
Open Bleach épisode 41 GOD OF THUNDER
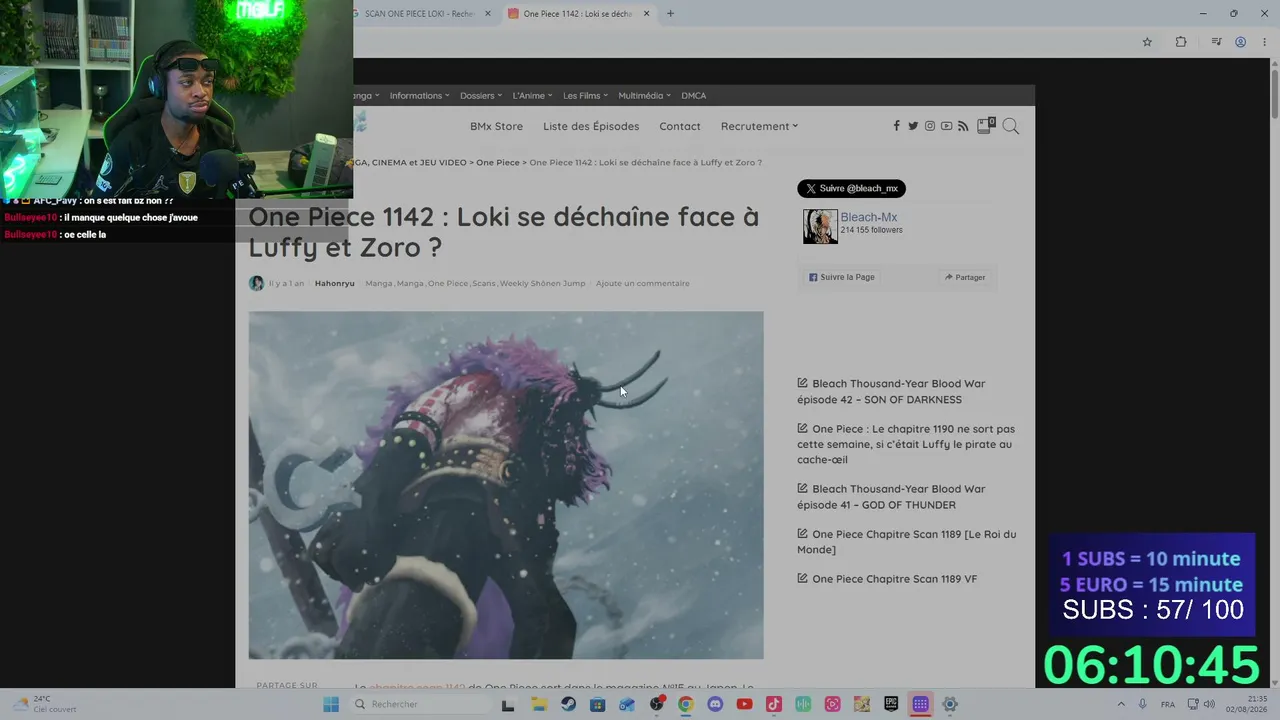(x=891, y=497)
